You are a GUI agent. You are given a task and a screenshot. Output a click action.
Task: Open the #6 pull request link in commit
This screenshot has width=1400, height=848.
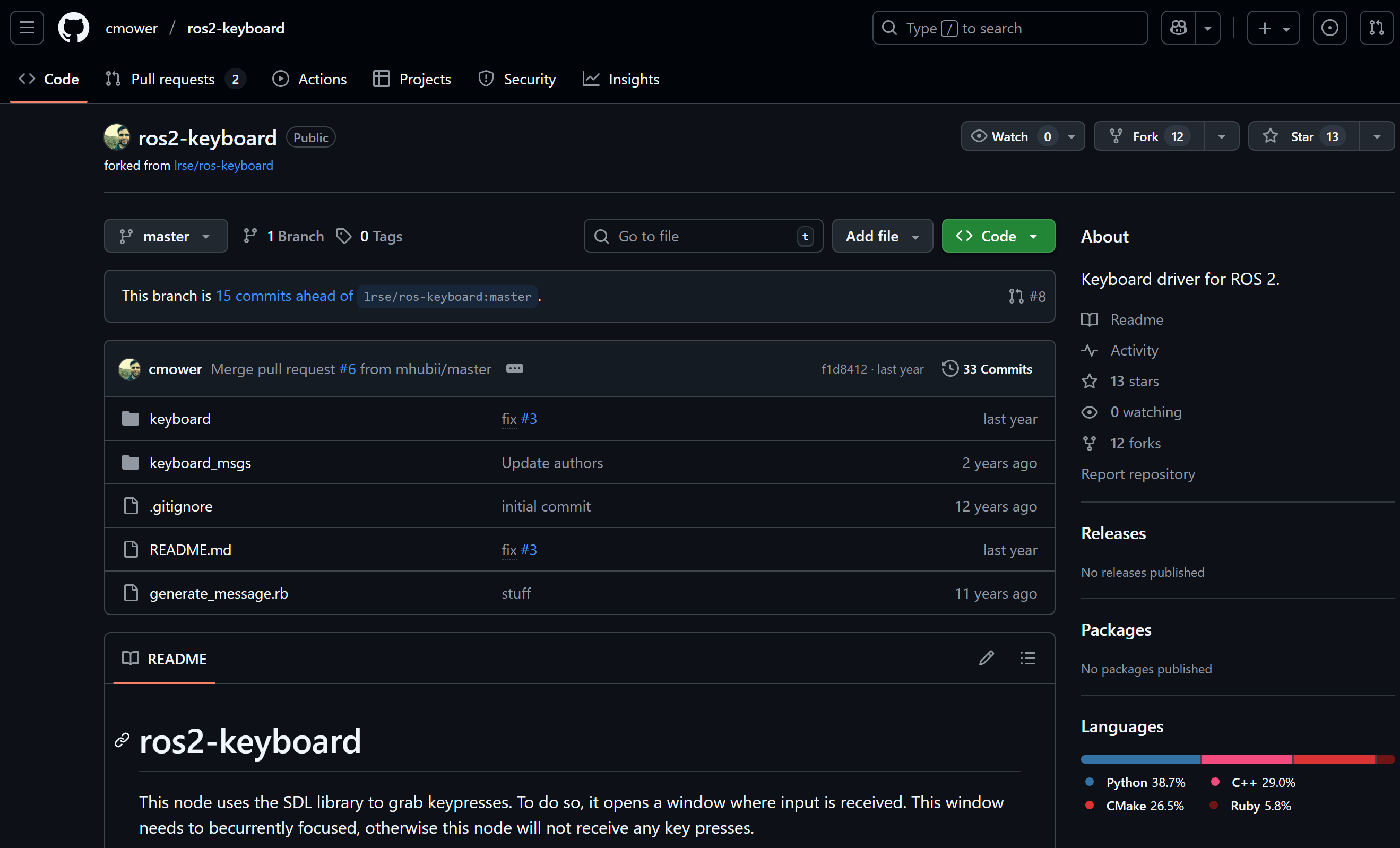pos(347,369)
